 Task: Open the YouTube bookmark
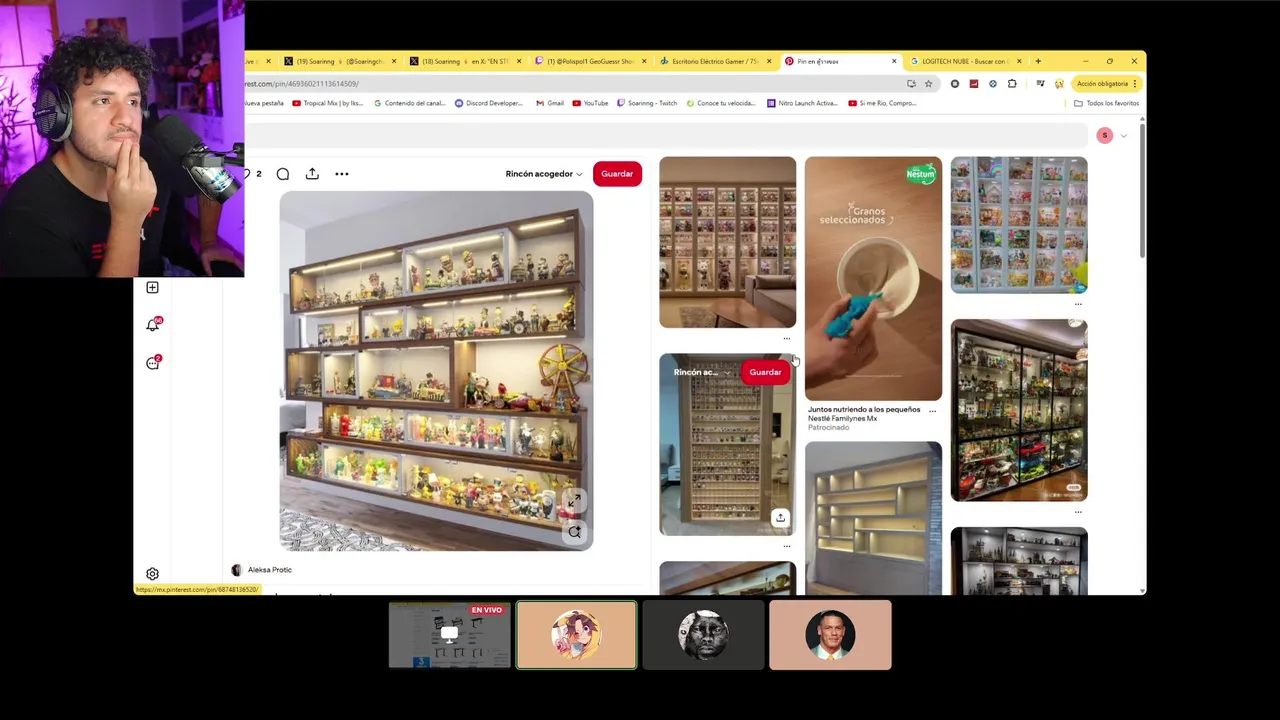coord(590,103)
